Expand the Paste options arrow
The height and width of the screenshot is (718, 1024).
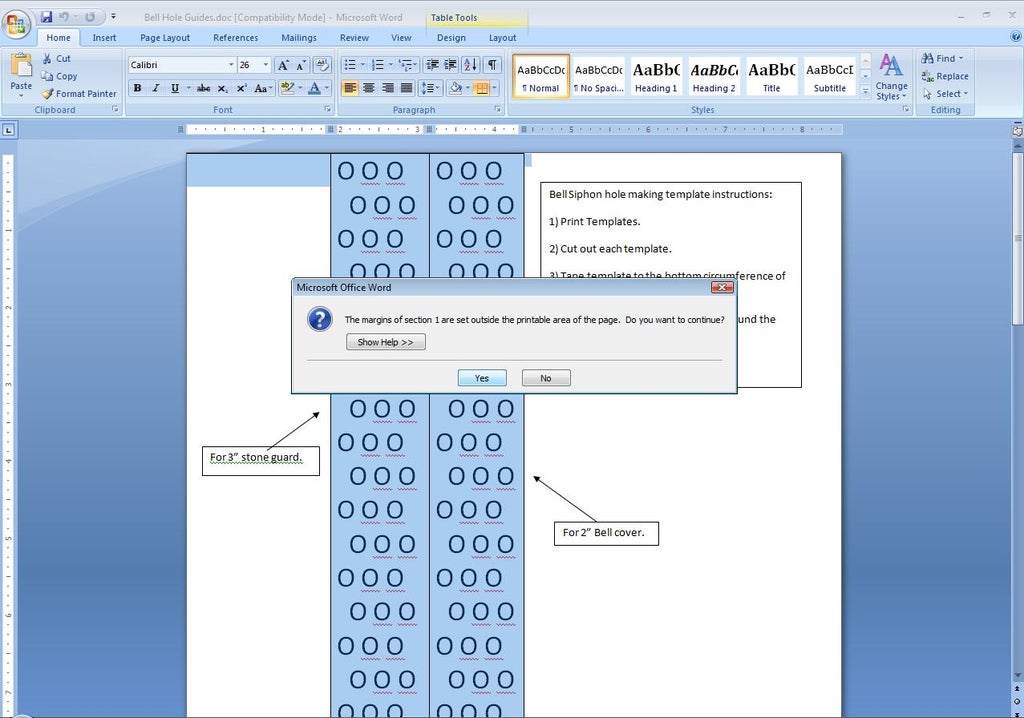point(21,96)
